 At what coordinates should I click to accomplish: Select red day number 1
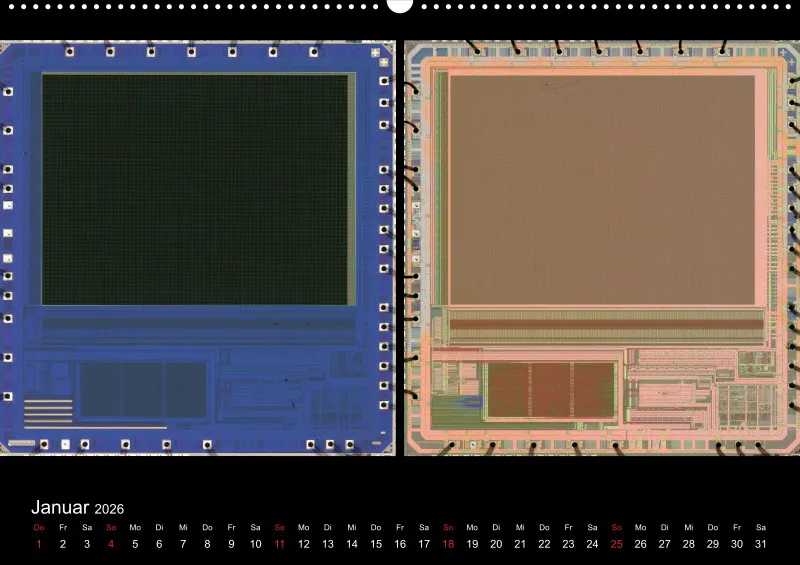pos(39,544)
